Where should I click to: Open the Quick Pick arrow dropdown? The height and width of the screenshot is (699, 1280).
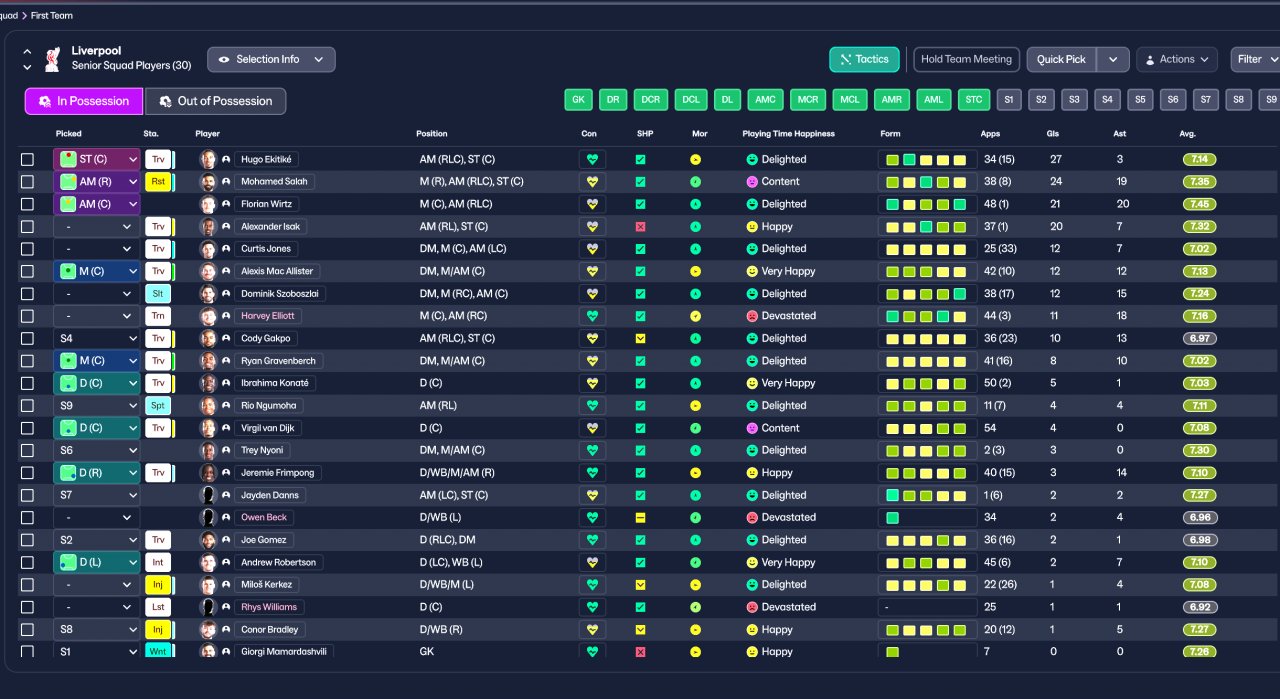[1113, 59]
